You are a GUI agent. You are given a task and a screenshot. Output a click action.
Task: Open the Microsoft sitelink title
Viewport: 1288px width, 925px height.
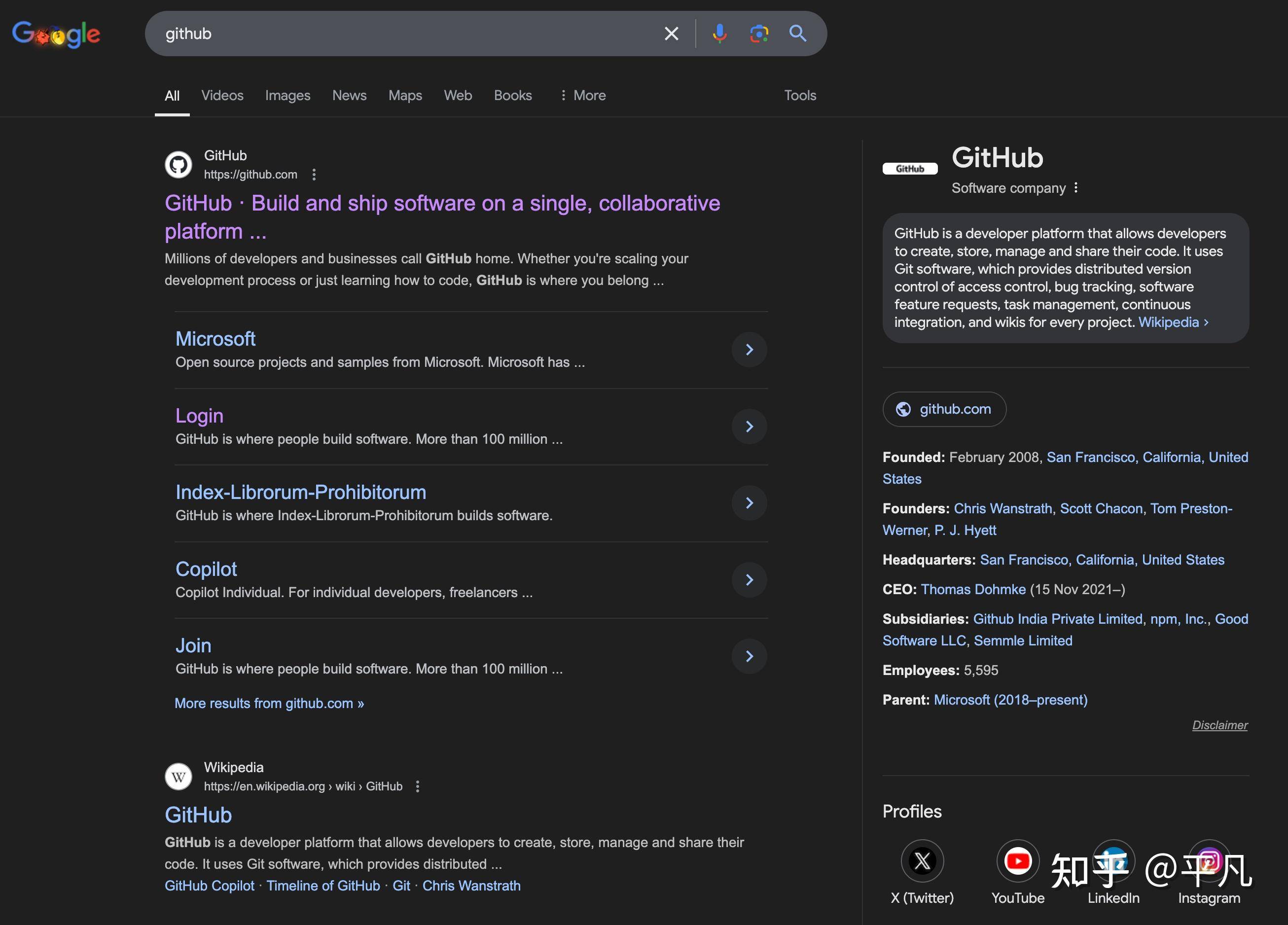coord(215,339)
